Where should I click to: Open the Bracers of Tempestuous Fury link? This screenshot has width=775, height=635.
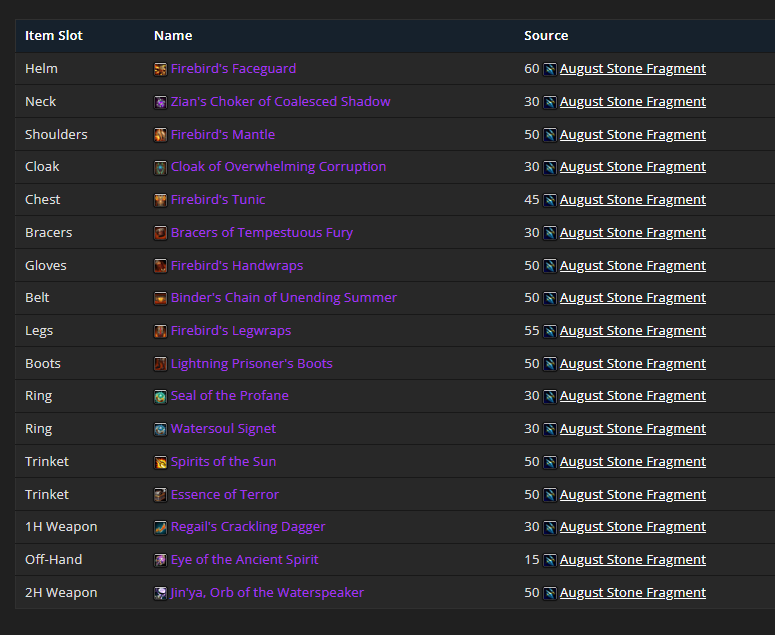click(262, 233)
